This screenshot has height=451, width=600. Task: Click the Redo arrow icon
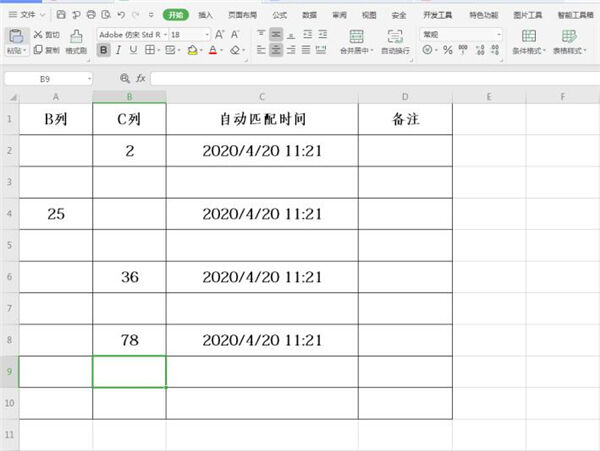136,15
